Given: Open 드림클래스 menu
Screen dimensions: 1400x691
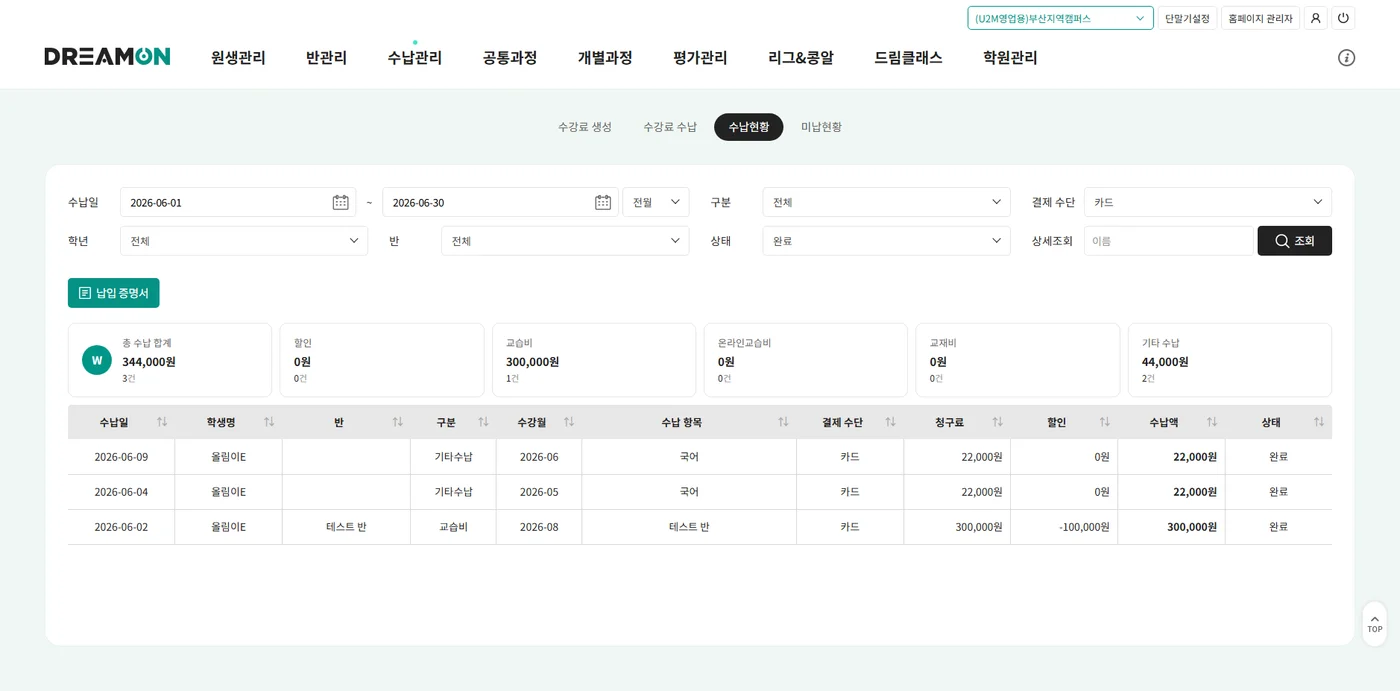Looking at the screenshot, I should pos(908,58).
